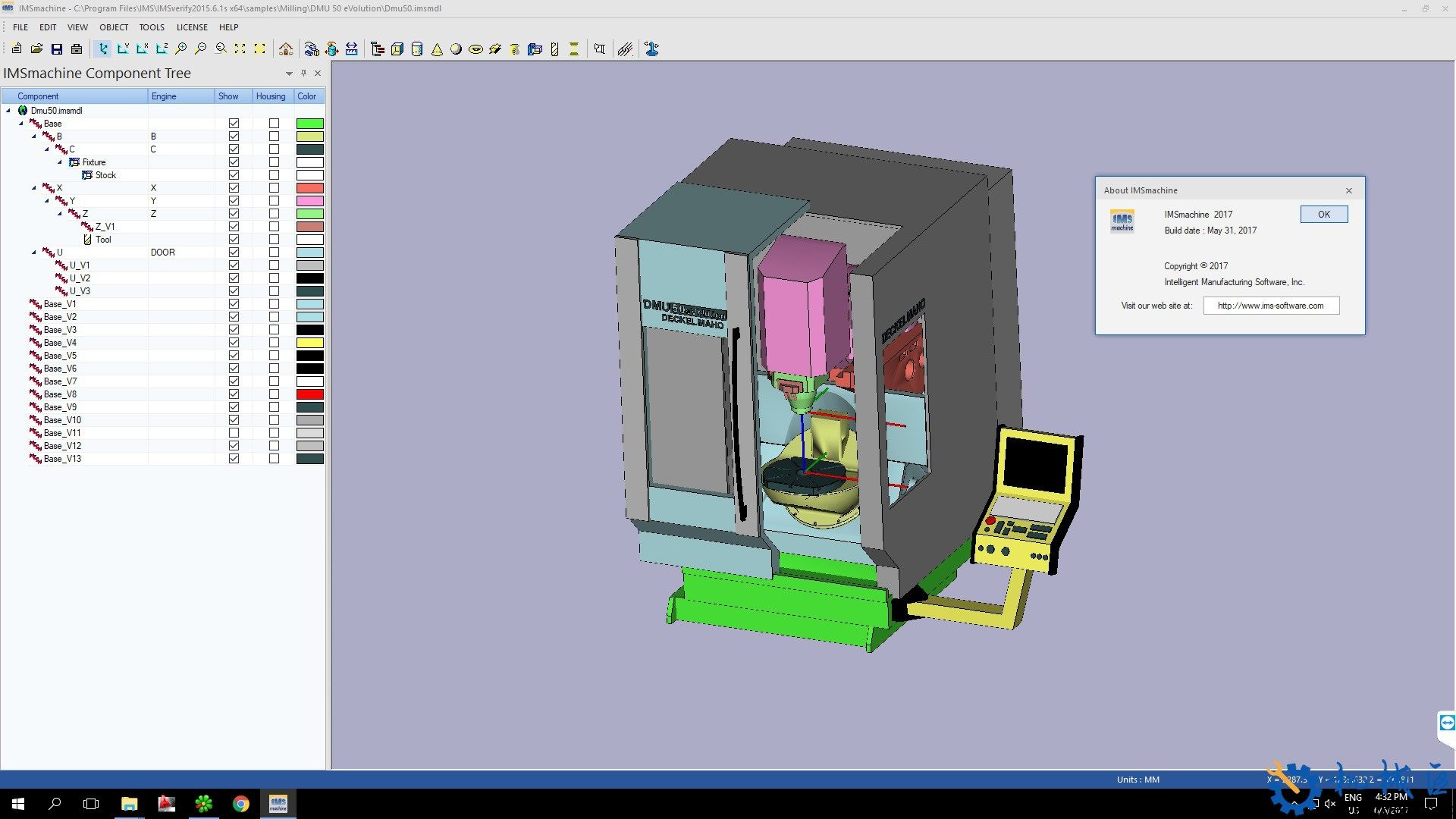Image resolution: width=1456 pixels, height=819 pixels.
Task: Uncheck Show for the Base component
Action: pyautogui.click(x=234, y=124)
